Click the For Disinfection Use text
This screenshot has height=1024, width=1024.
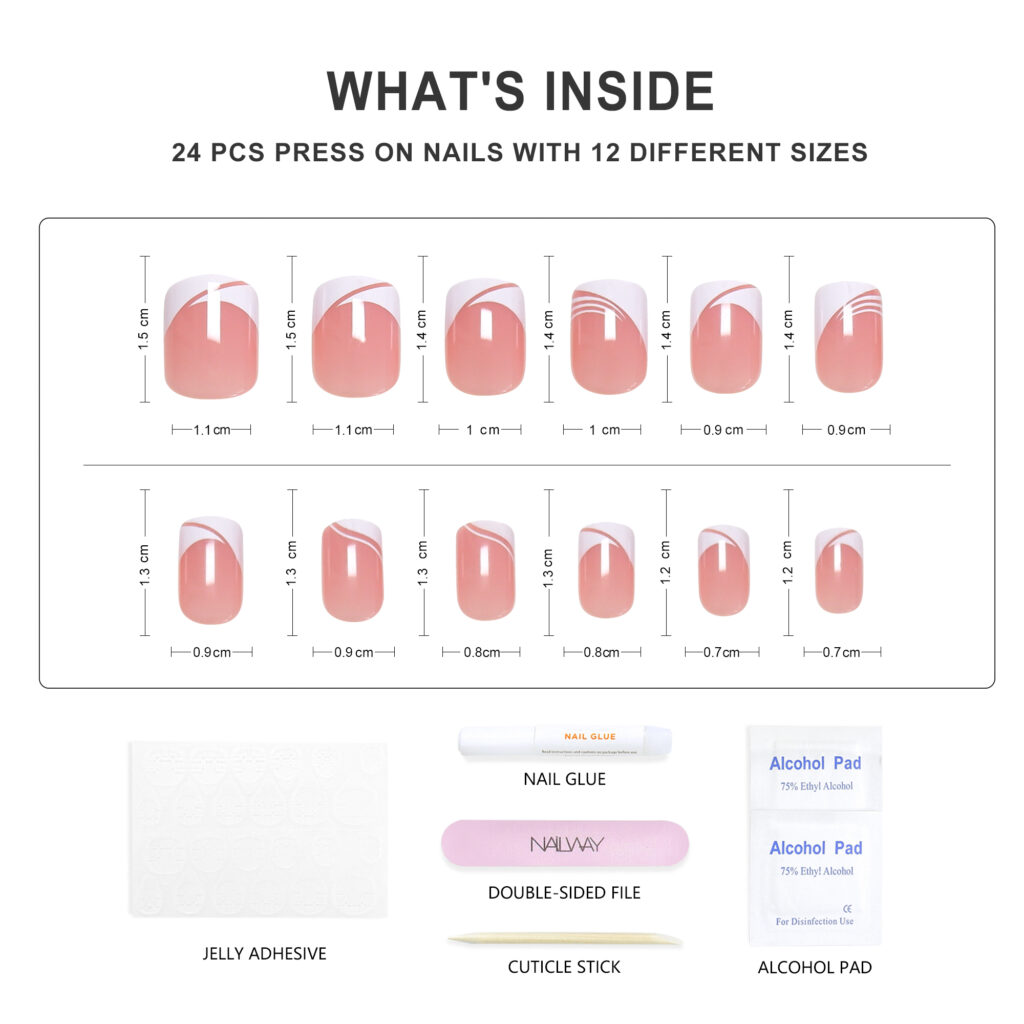click(814, 921)
